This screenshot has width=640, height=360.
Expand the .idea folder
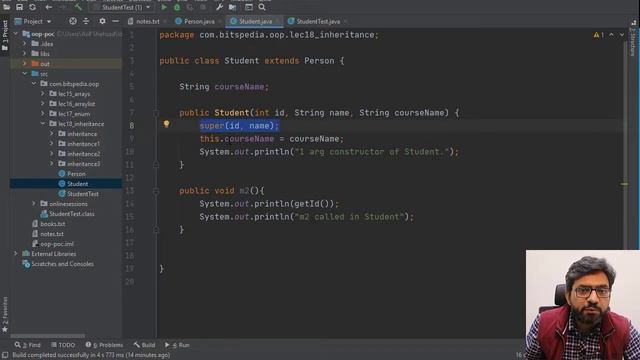24,44
